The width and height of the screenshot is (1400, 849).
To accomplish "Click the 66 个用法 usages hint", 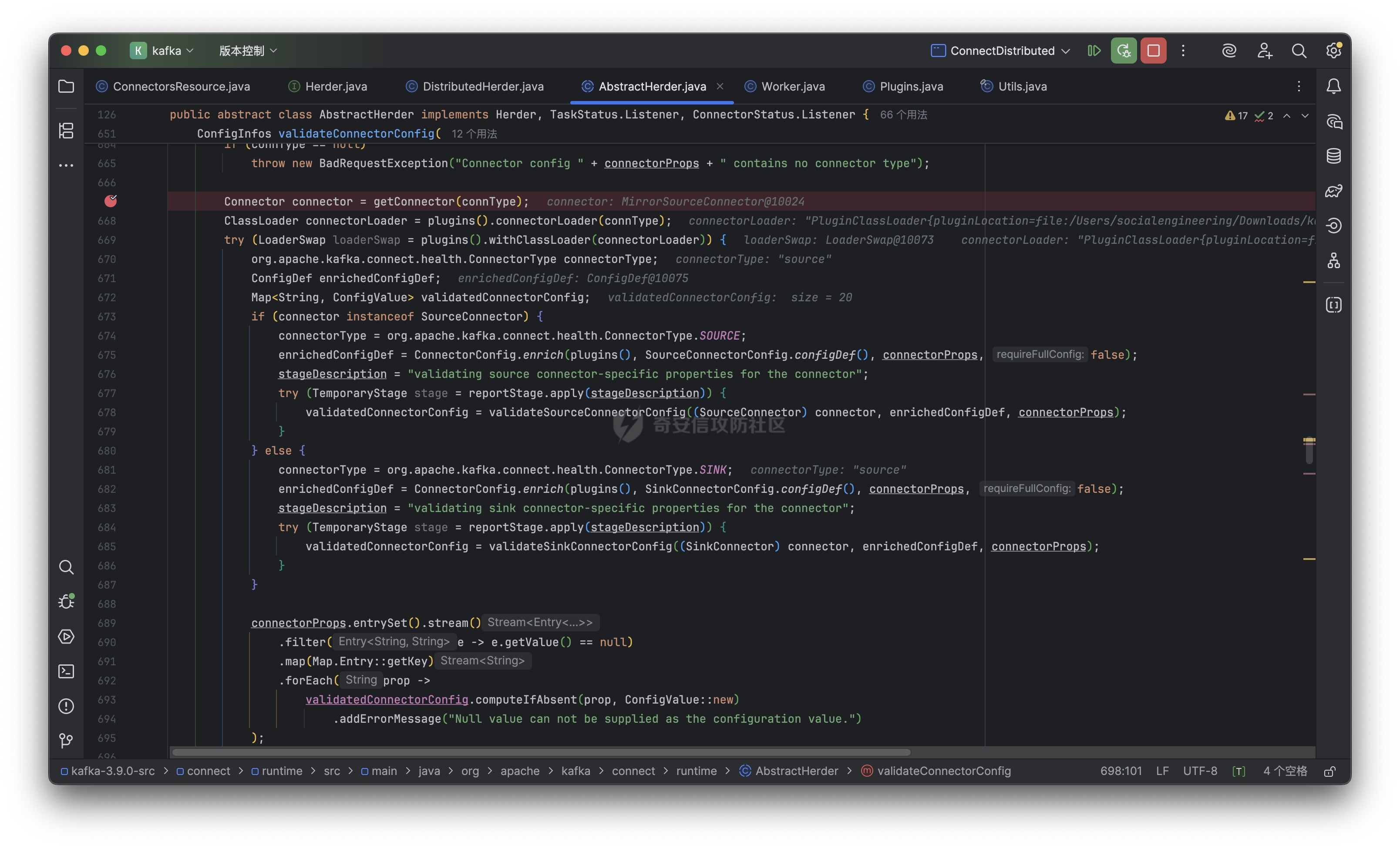I will [903, 115].
